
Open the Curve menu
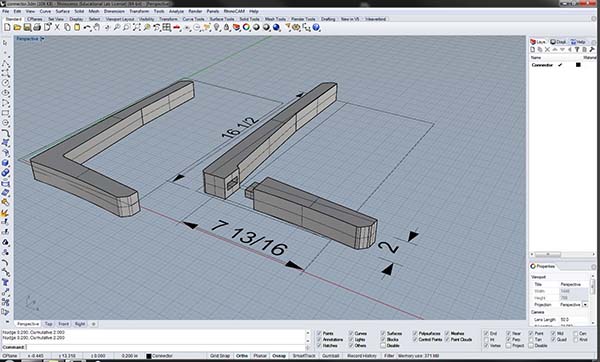[x=45, y=11]
